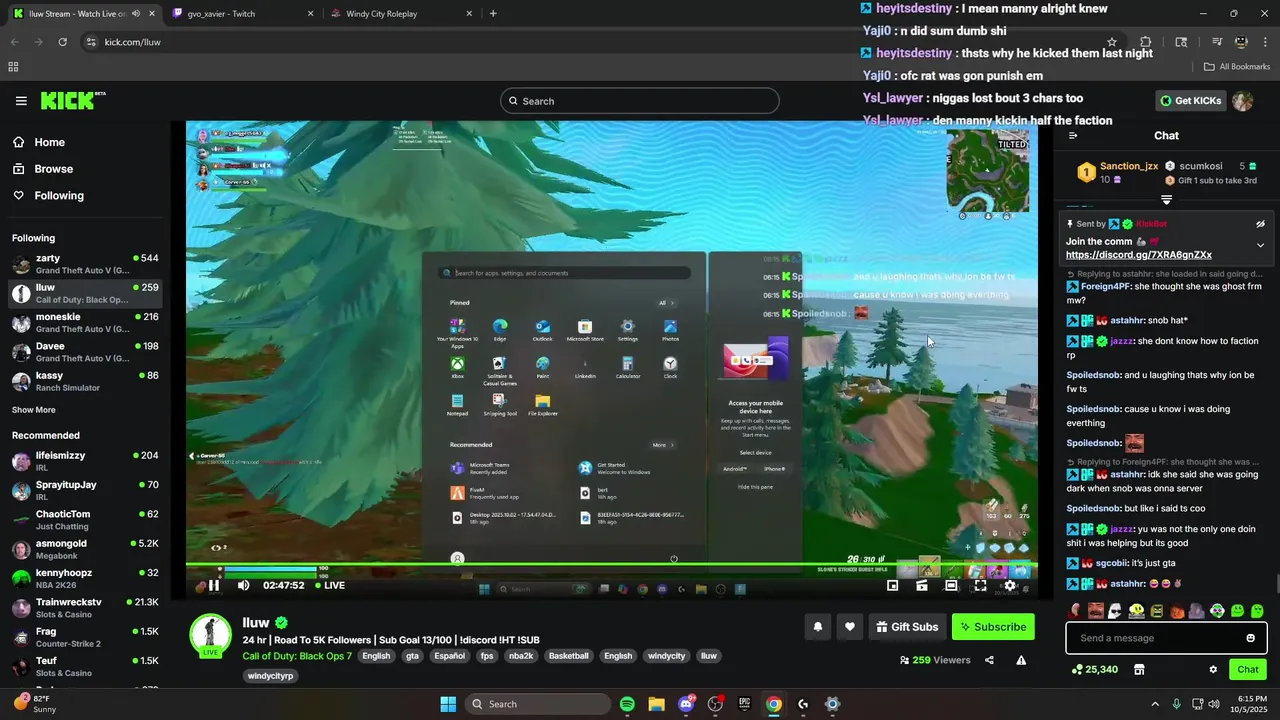This screenshot has width=1280, height=720.
Task: Switch to Windy City Roleplay tab
Action: pyautogui.click(x=401, y=14)
